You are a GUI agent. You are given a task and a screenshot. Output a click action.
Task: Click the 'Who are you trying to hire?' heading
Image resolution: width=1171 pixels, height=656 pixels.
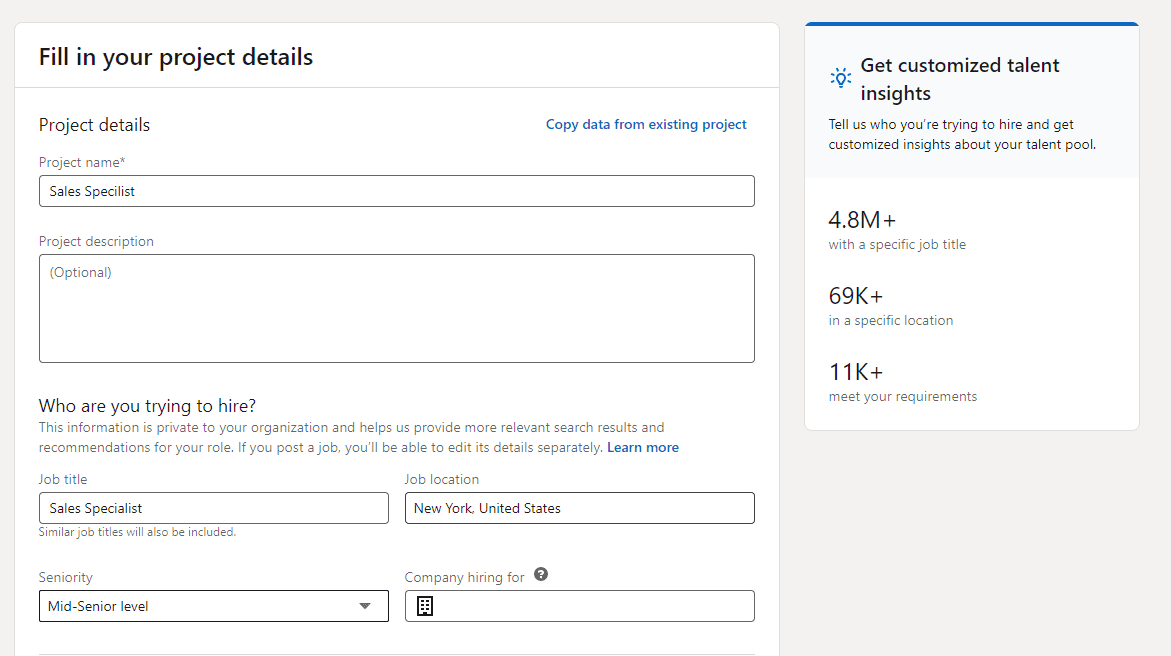[147, 406]
